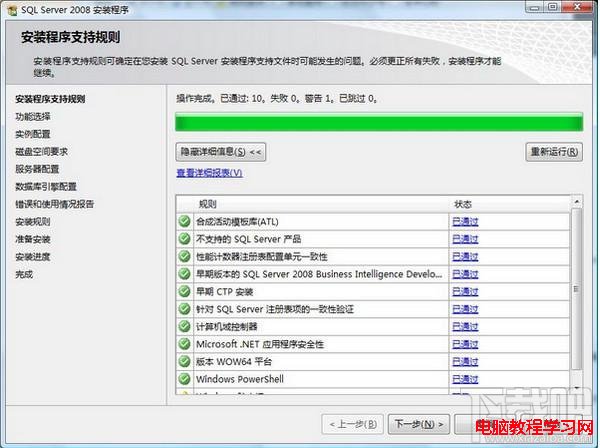
Task: Close the SQL Server 2008 setup window
Action: click(x=577, y=7)
